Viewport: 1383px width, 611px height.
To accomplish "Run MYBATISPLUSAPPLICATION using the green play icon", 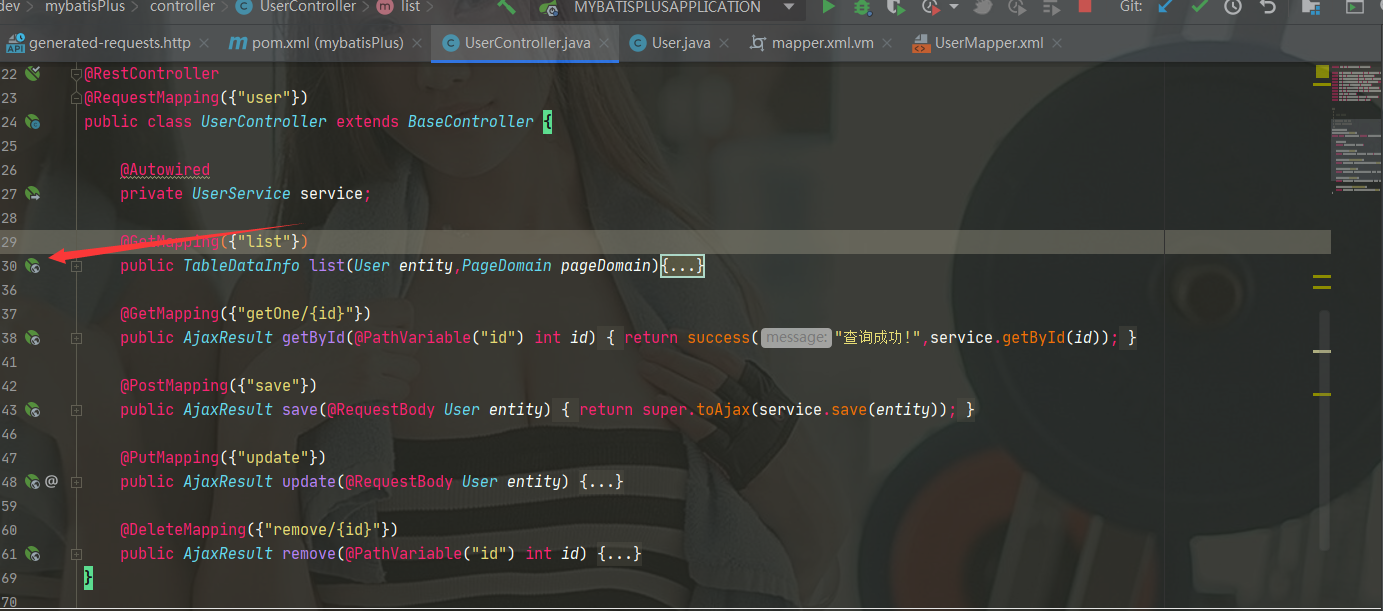I will point(828,9).
